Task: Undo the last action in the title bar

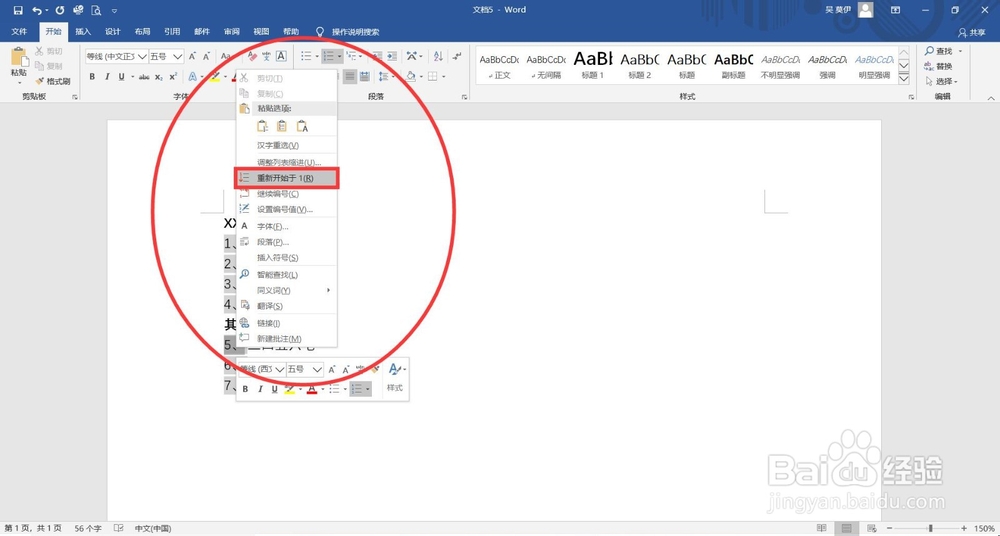Action: pyautogui.click(x=37, y=10)
